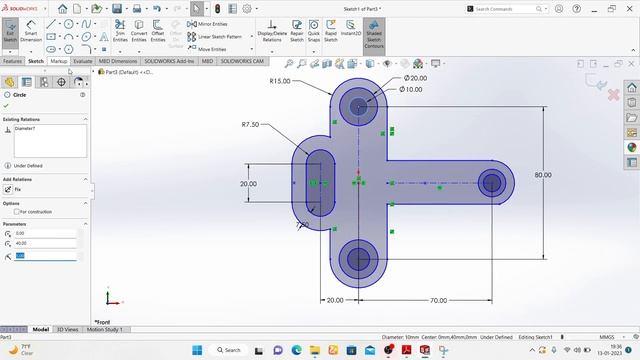Select the Spline tool
The width and height of the screenshot is (640, 360).
(x=86, y=24)
